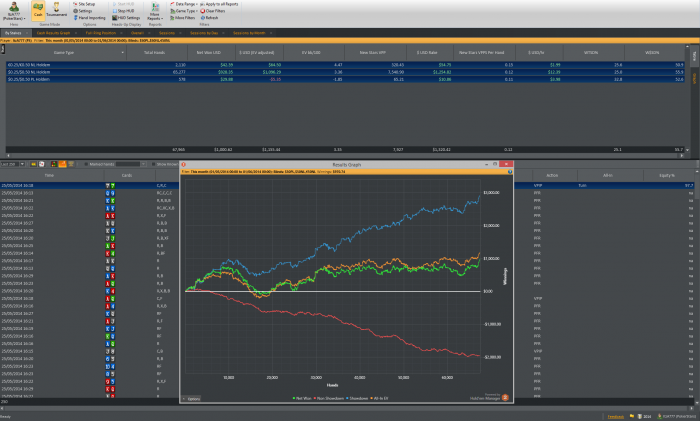The height and width of the screenshot is (421, 700).
Task: Click the Options button in graph window
Action: (x=192, y=398)
